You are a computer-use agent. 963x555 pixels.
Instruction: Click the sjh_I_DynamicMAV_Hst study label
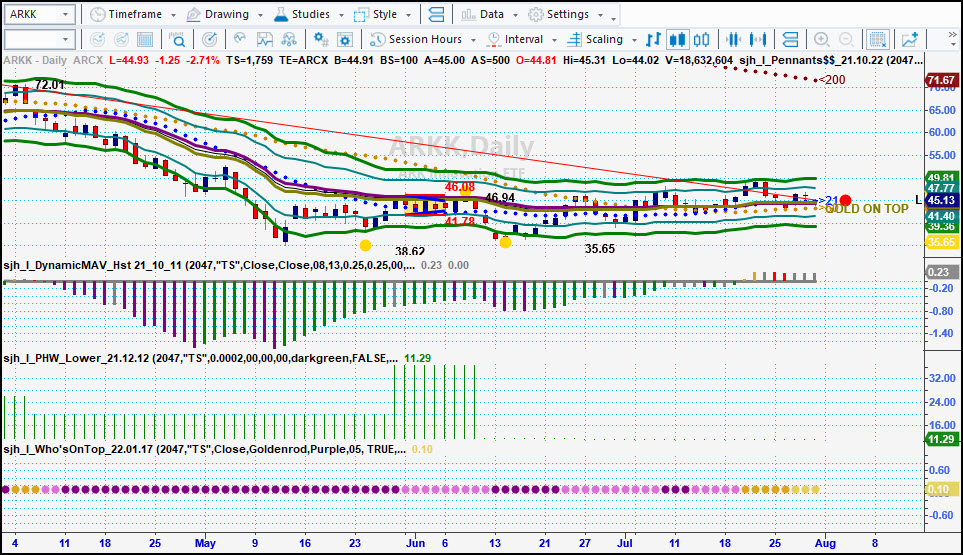pos(209,265)
